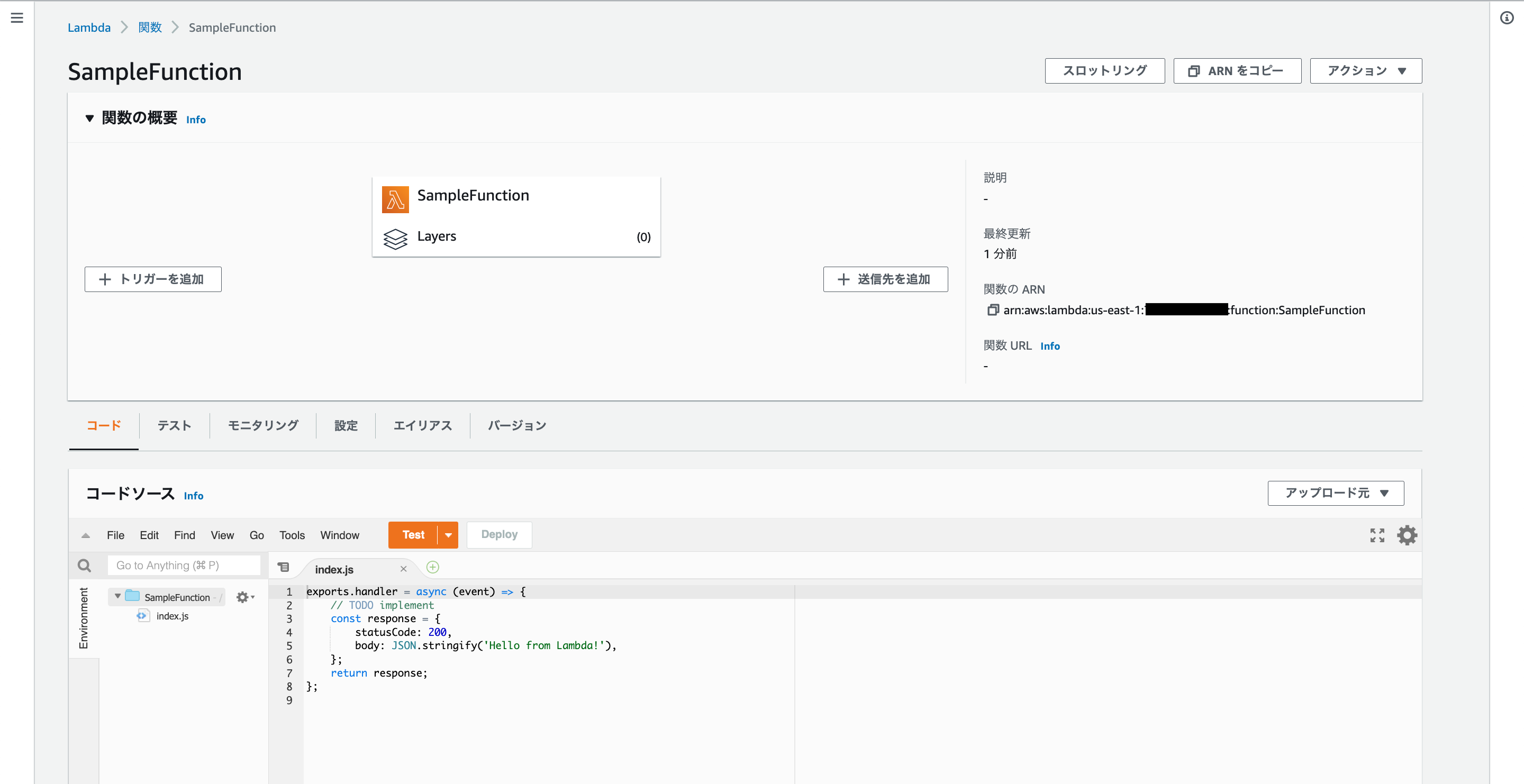The height and width of the screenshot is (784, 1524).
Task: Click the search magnifier icon in editor
Action: pyautogui.click(x=85, y=566)
